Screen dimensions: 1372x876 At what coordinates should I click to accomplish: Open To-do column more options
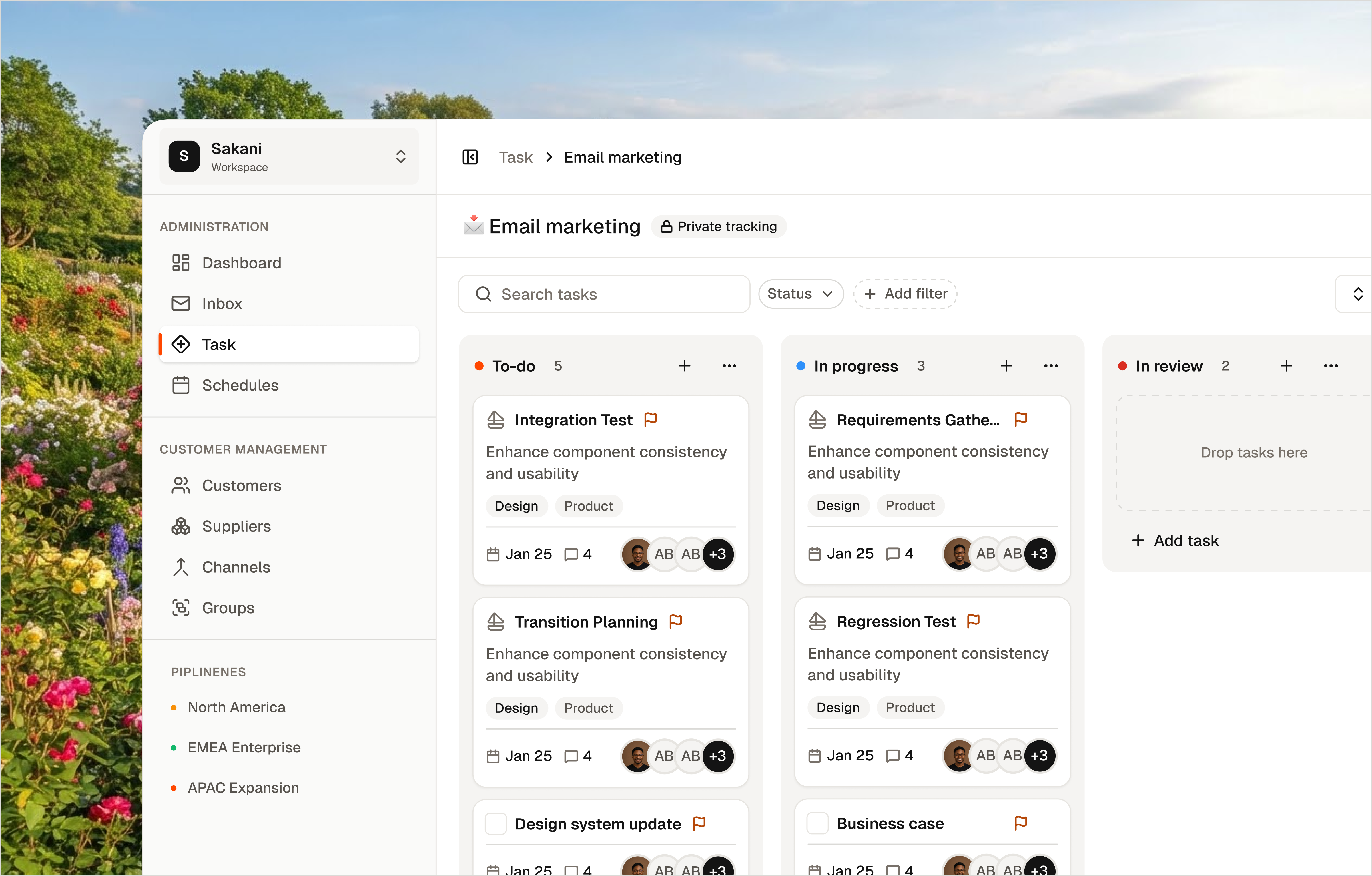coord(729,366)
